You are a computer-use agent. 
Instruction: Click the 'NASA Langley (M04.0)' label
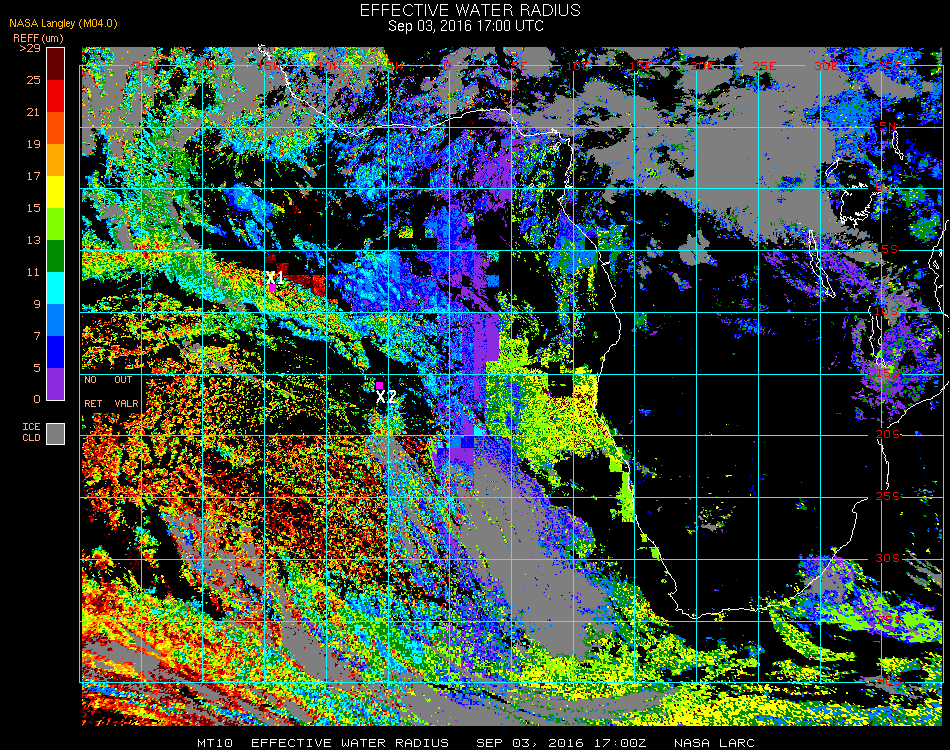click(63, 23)
